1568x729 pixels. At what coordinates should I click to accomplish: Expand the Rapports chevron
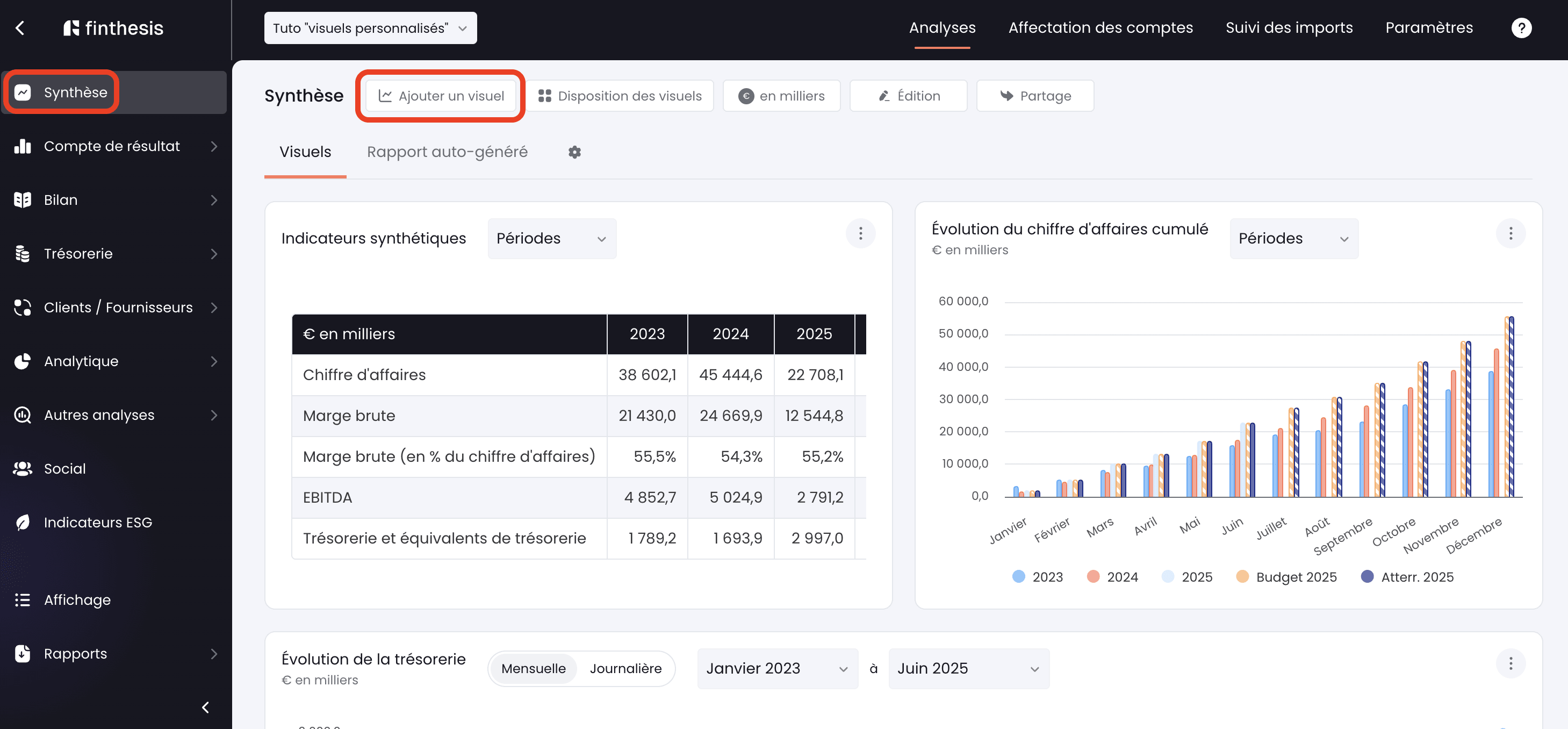pos(214,654)
